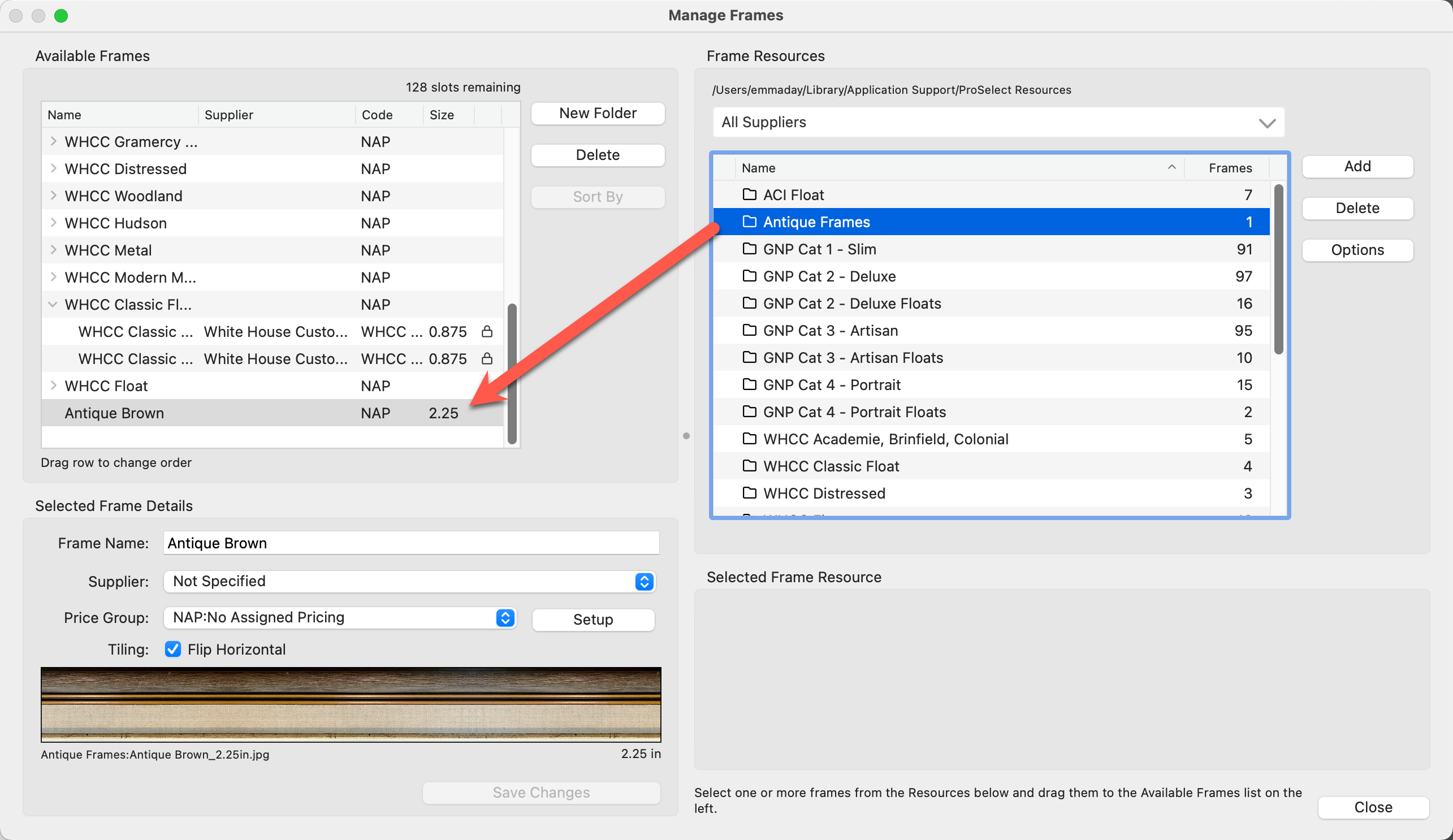This screenshot has height=840, width=1453.
Task: Click the WHCC Distressed resource folder icon
Action: tap(749, 493)
